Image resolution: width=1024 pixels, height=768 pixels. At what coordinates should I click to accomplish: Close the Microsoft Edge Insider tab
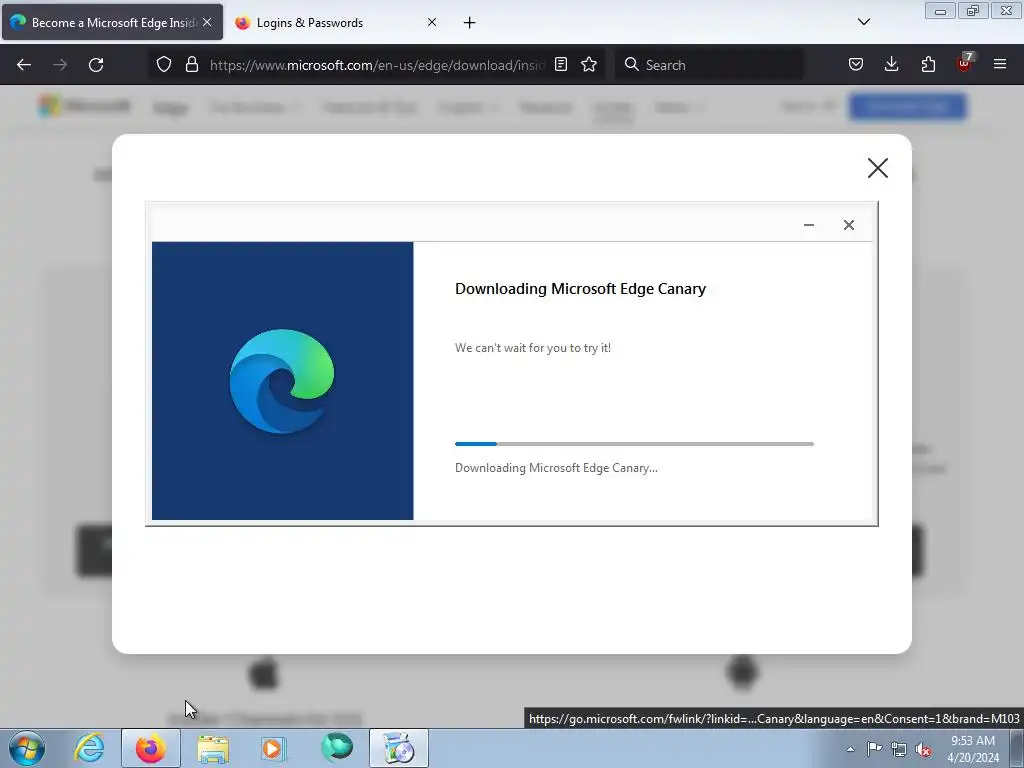coord(207,22)
